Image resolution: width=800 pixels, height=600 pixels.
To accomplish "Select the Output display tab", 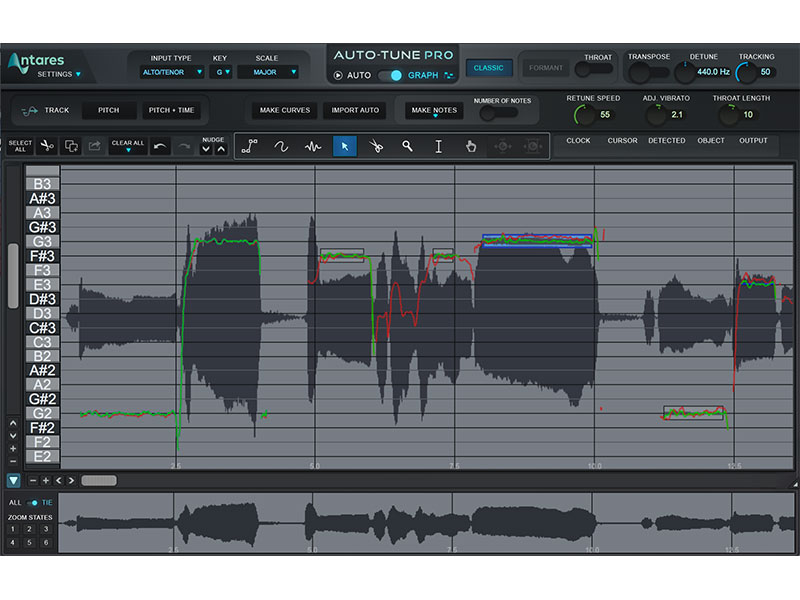I will 753,141.
